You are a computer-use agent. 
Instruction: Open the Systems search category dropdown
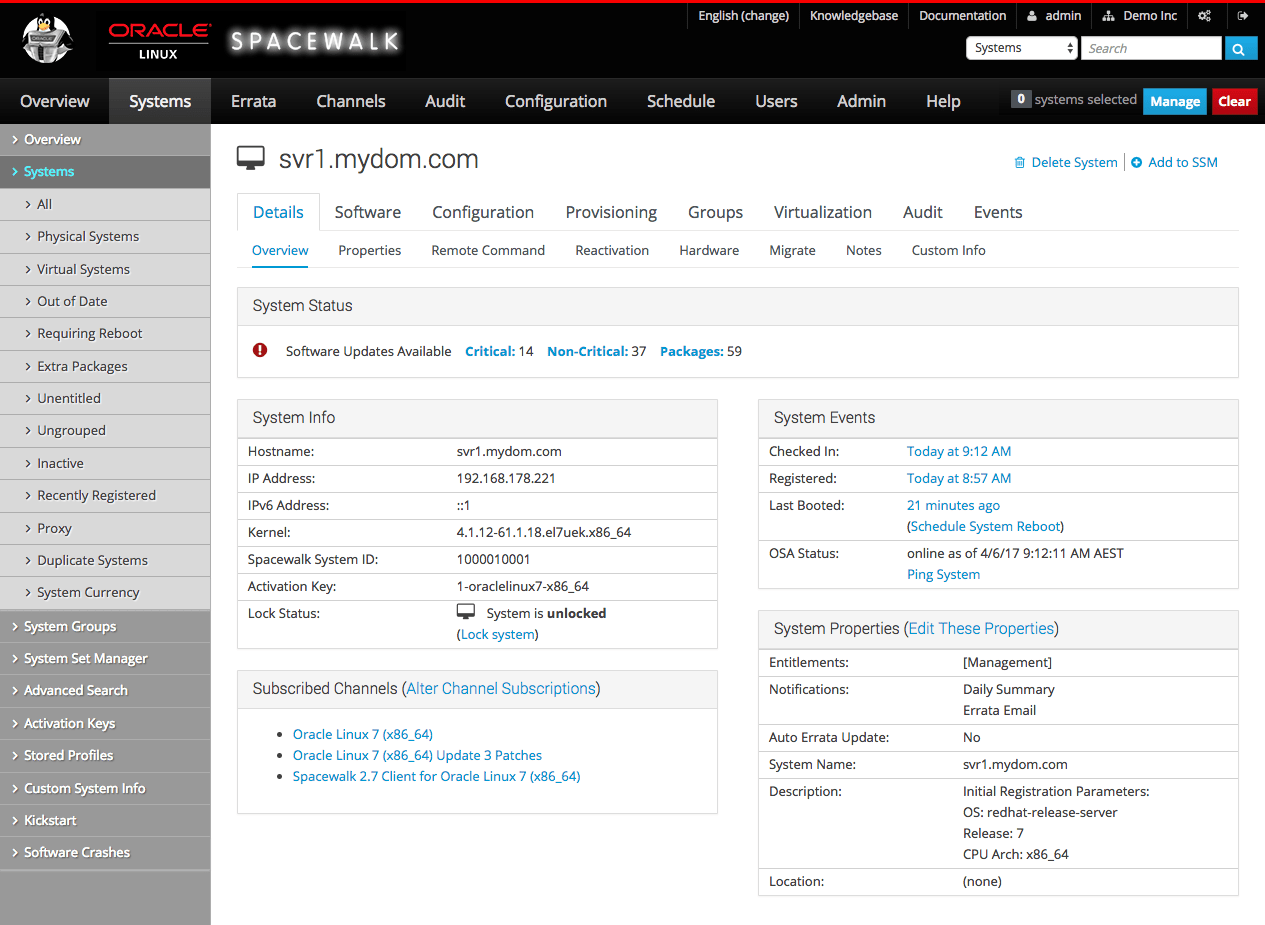coord(1021,48)
